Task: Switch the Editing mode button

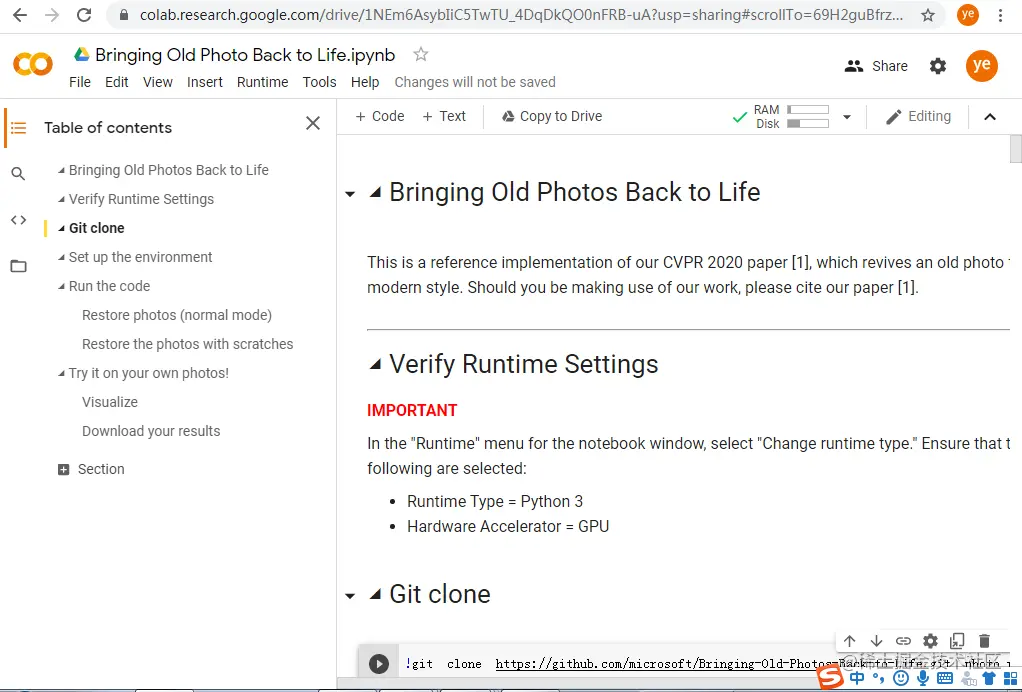Action: (918, 117)
